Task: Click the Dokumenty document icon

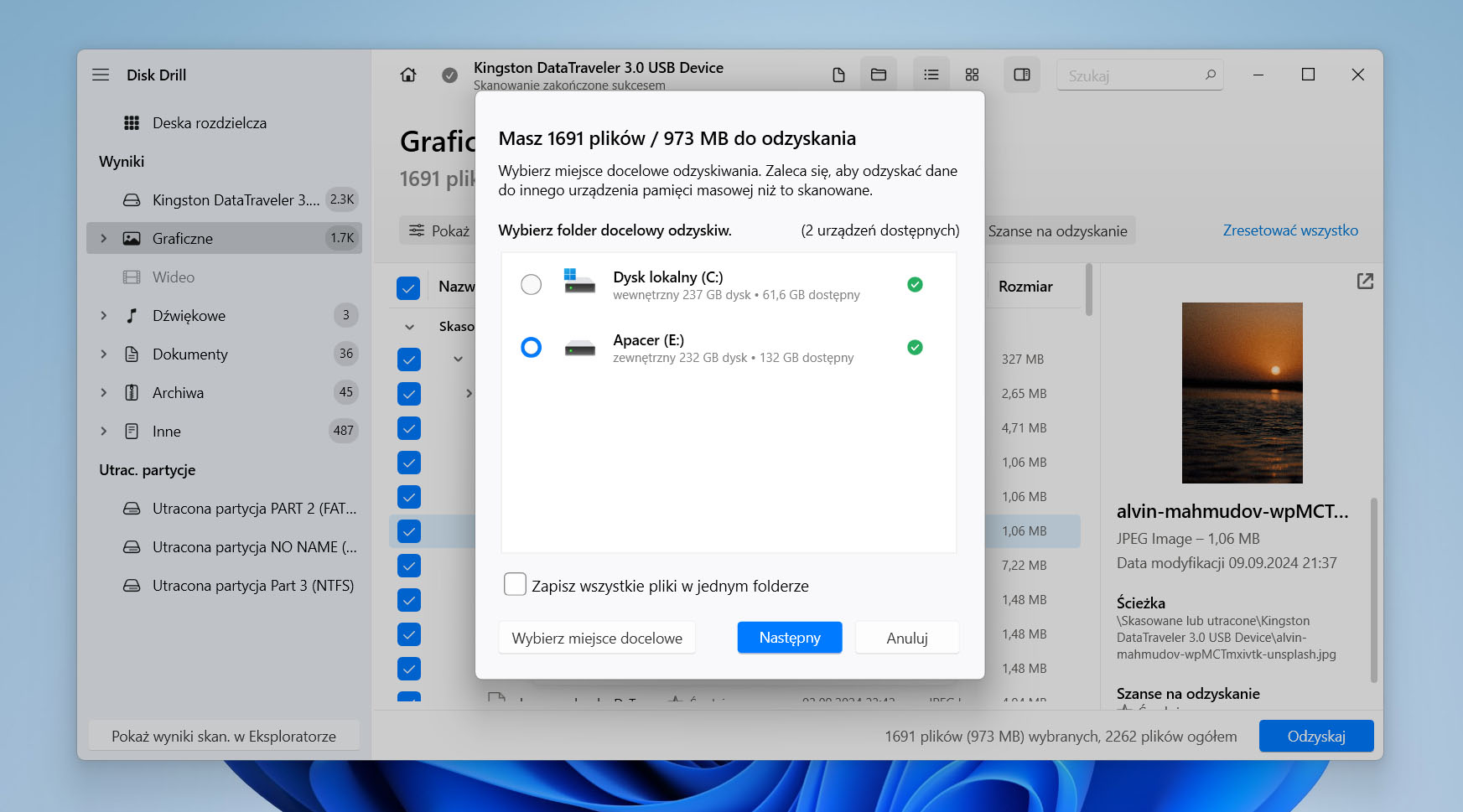Action: [x=132, y=354]
